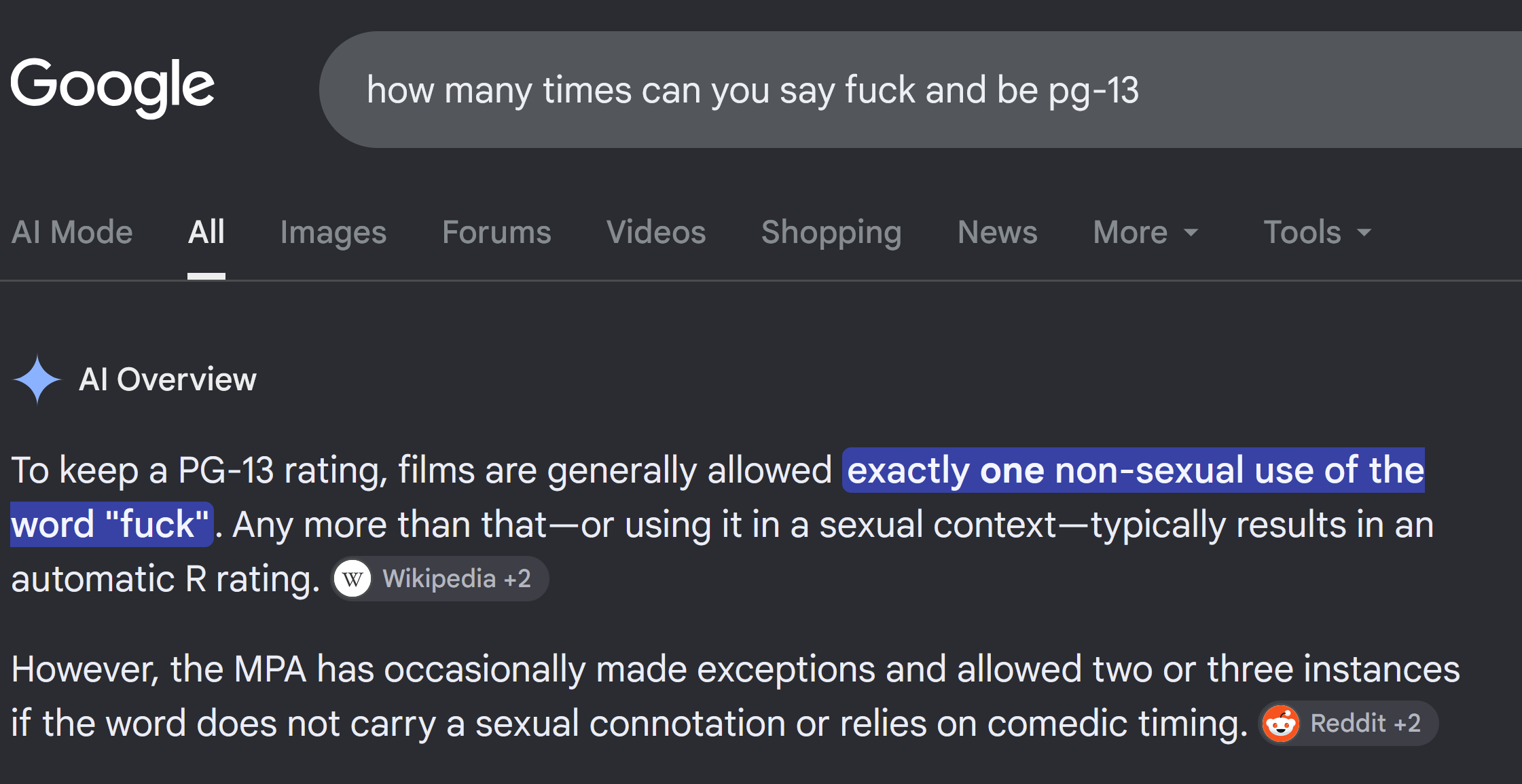Open the Forums tab
The width and height of the screenshot is (1522, 784).
tap(496, 232)
